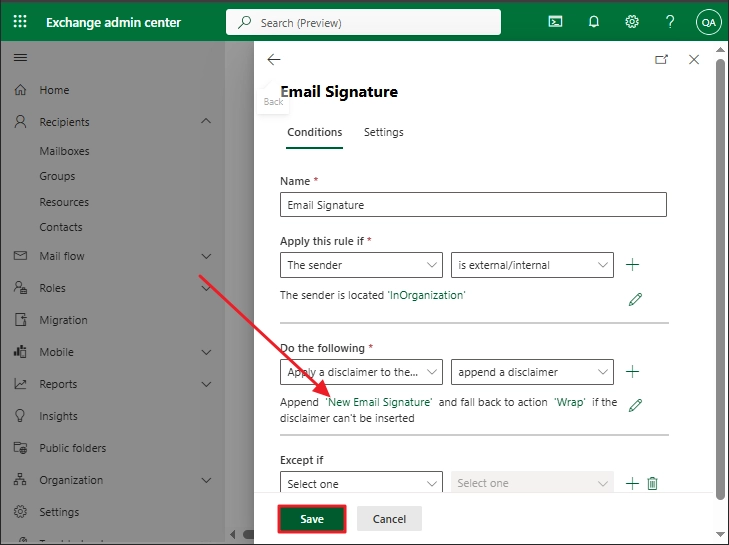This screenshot has width=729, height=545.
Task: Expand the Reports section chevron
Action: coord(206,384)
